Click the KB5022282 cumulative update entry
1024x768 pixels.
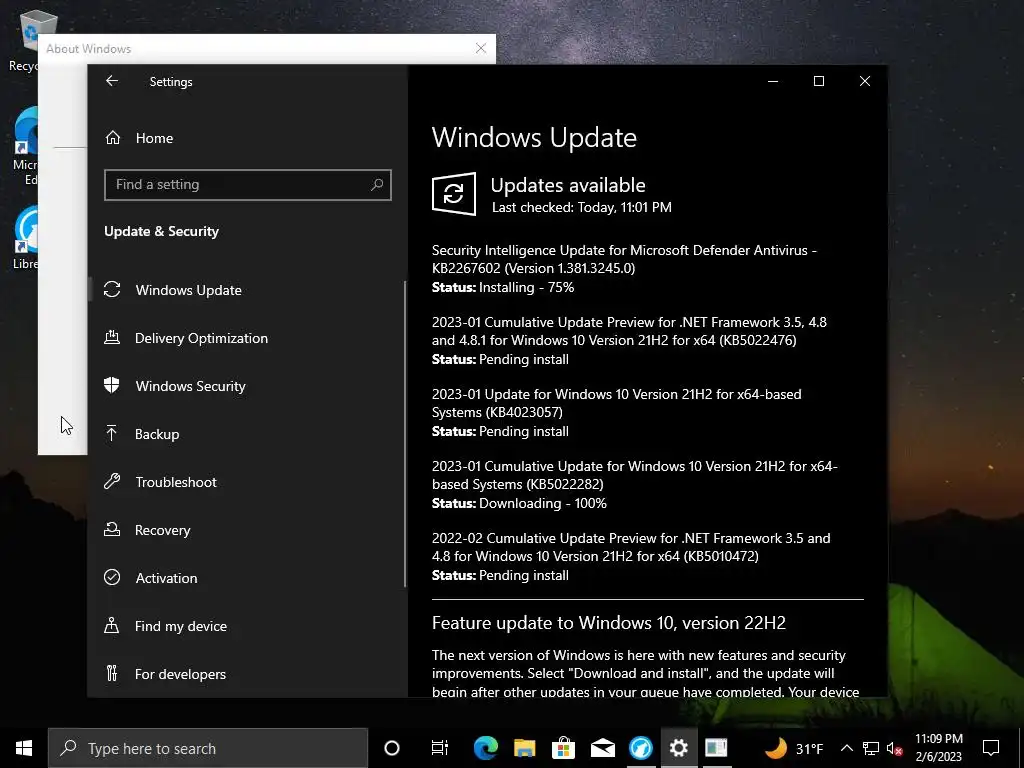coord(634,475)
